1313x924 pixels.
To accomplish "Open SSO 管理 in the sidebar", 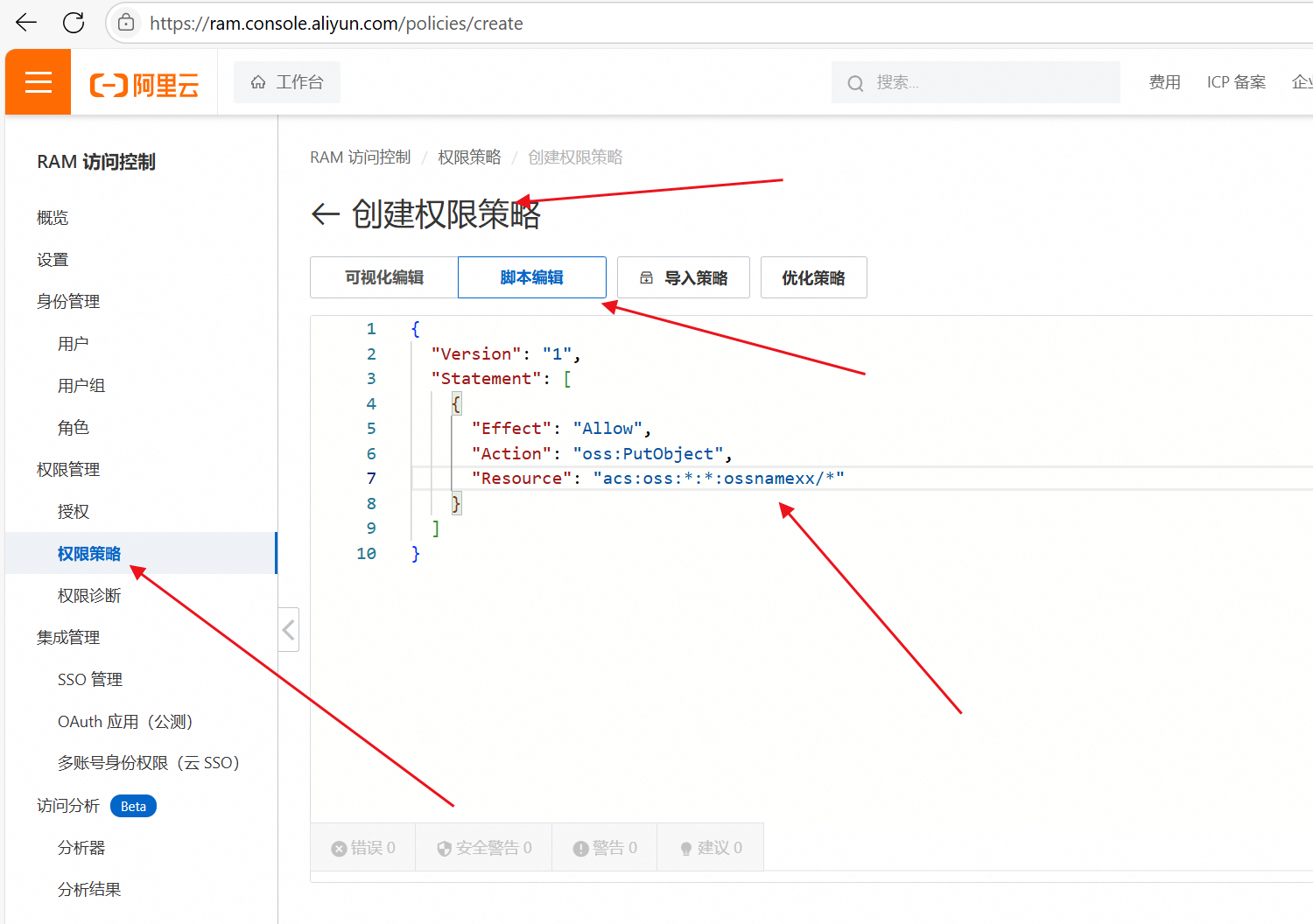I will click(x=90, y=680).
